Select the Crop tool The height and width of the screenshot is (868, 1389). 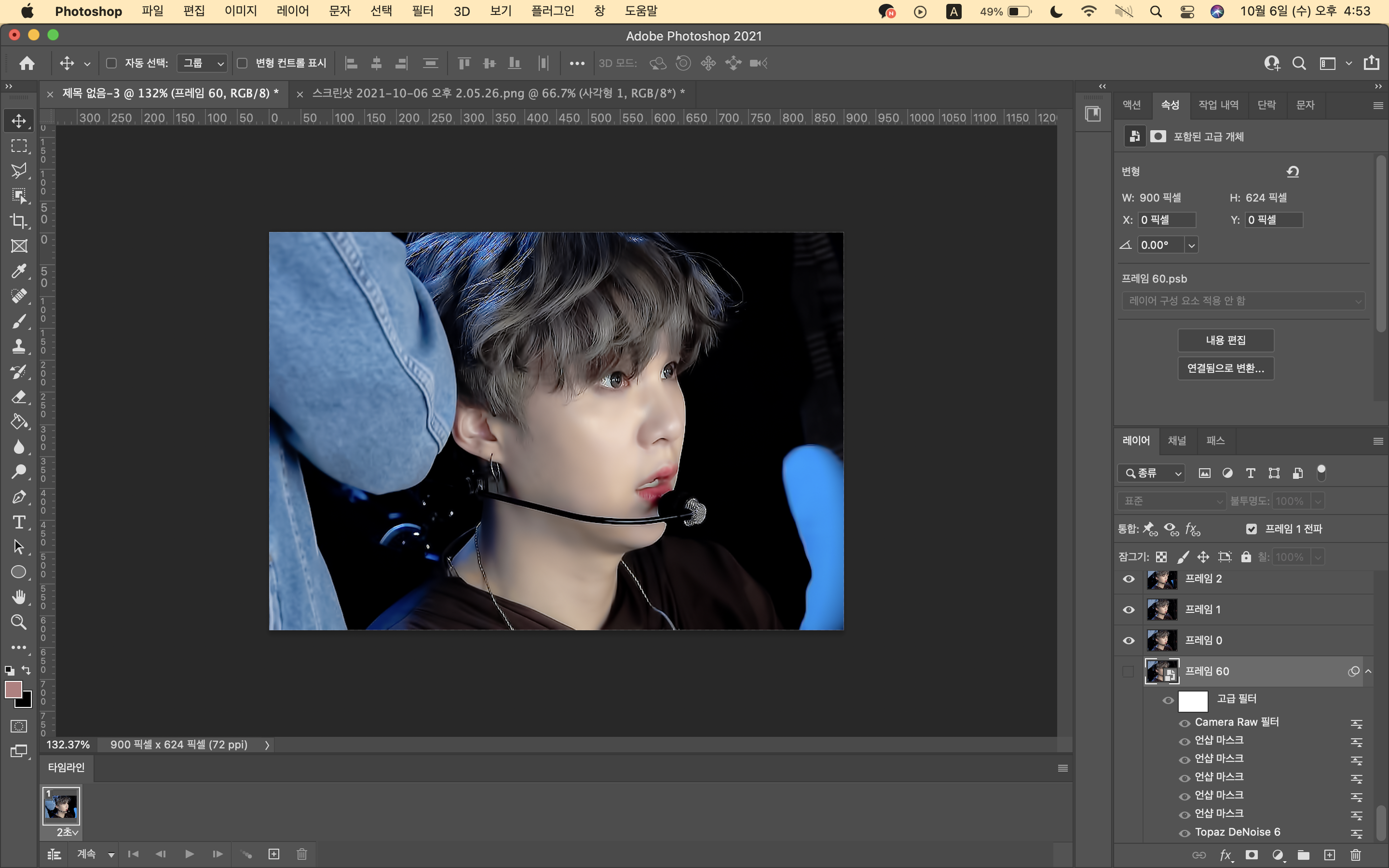[19, 221]
